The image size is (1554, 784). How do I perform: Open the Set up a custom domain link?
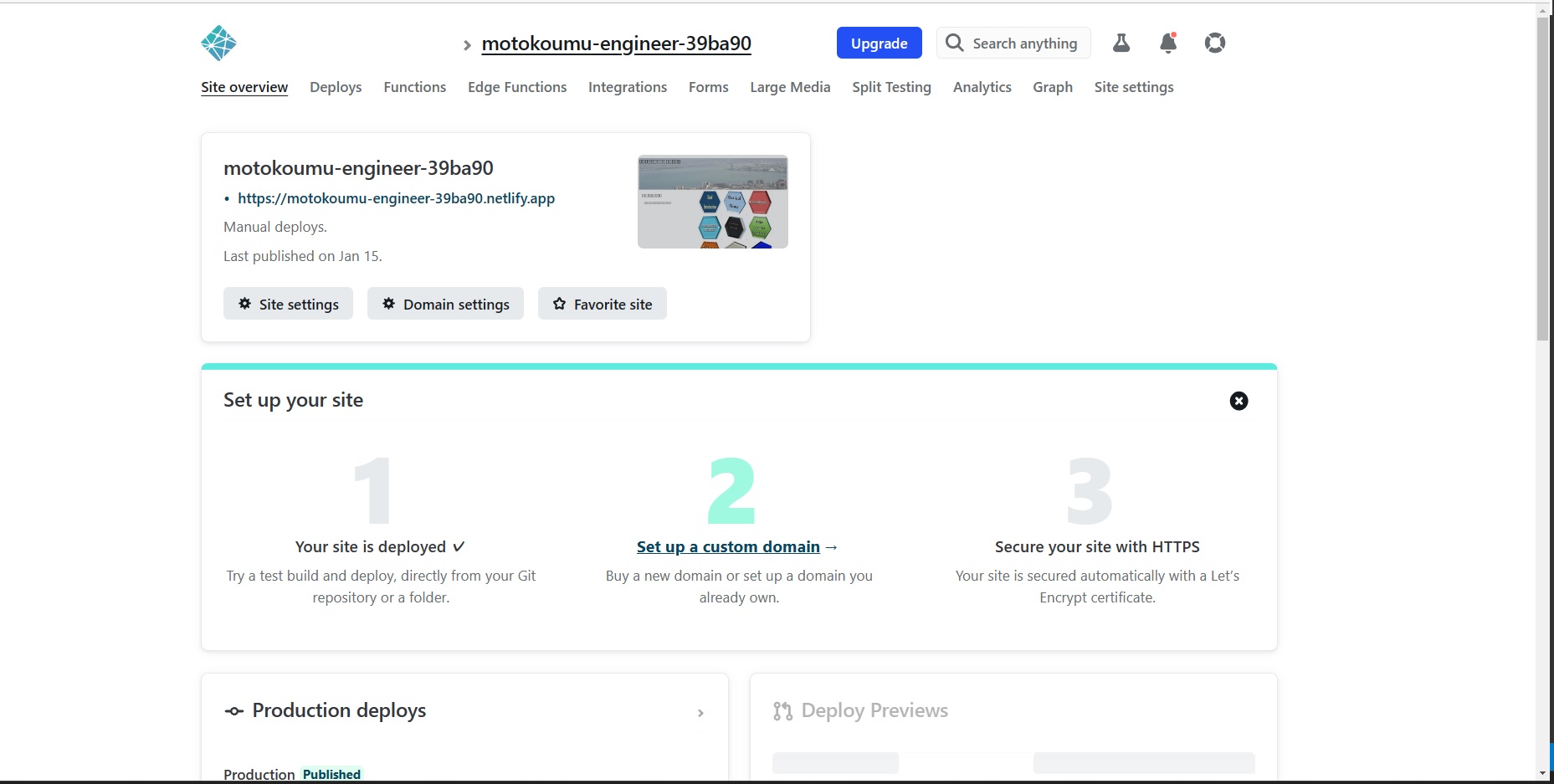728,546
